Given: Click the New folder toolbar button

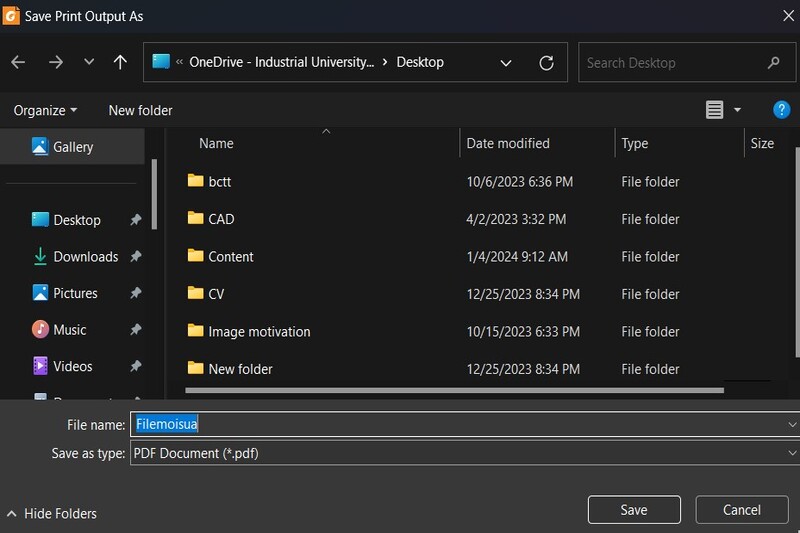Looking at the screenshot, I should (x=140, y=110).
